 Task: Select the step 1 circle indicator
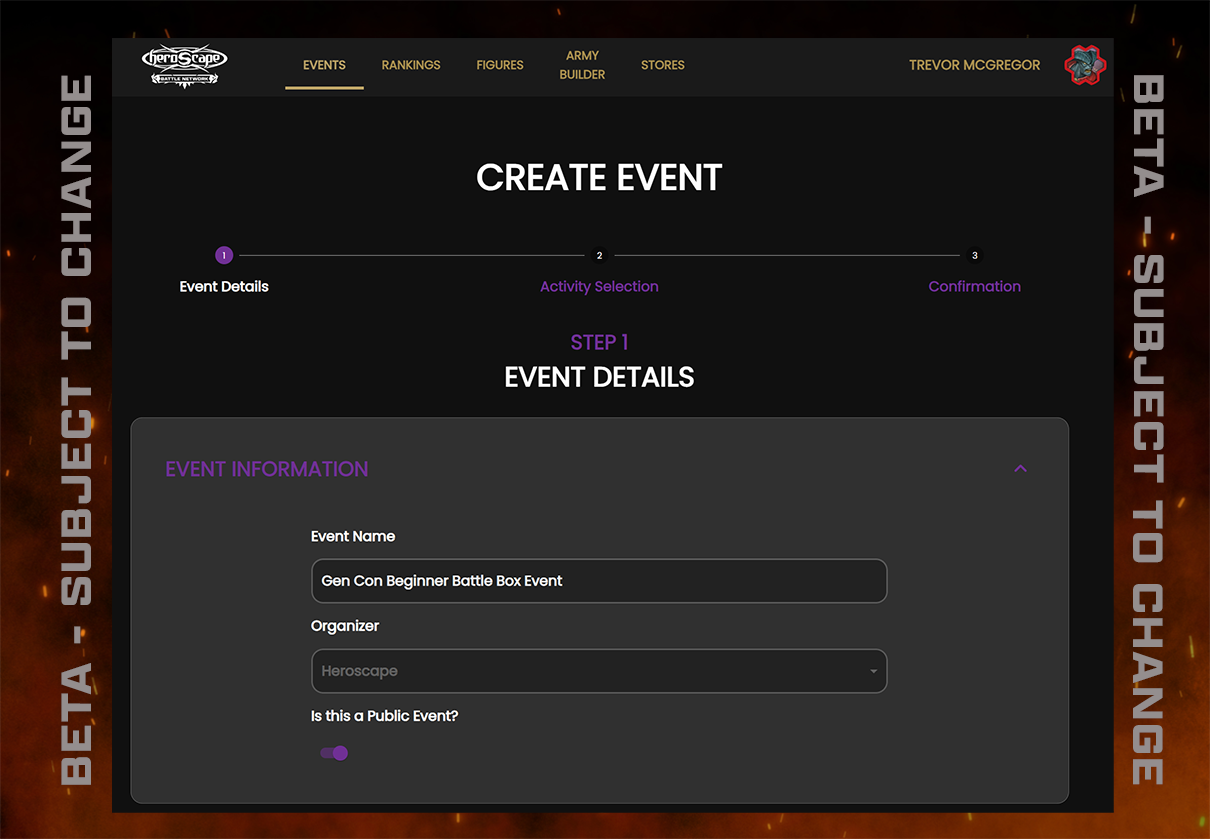pyautogui.click(x=224, y=256)
